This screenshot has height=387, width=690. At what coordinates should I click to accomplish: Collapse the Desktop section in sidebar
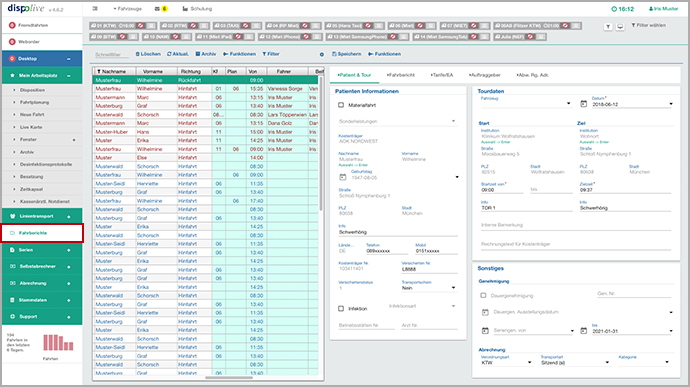click(x=69, y=59)
